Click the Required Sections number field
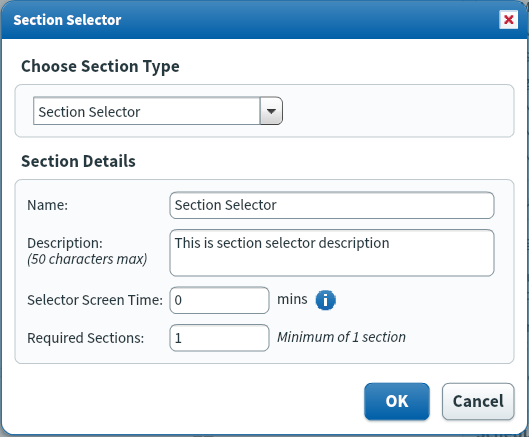Image resolution: width=529 pixels, height=437 pixels. pos(219,338)
